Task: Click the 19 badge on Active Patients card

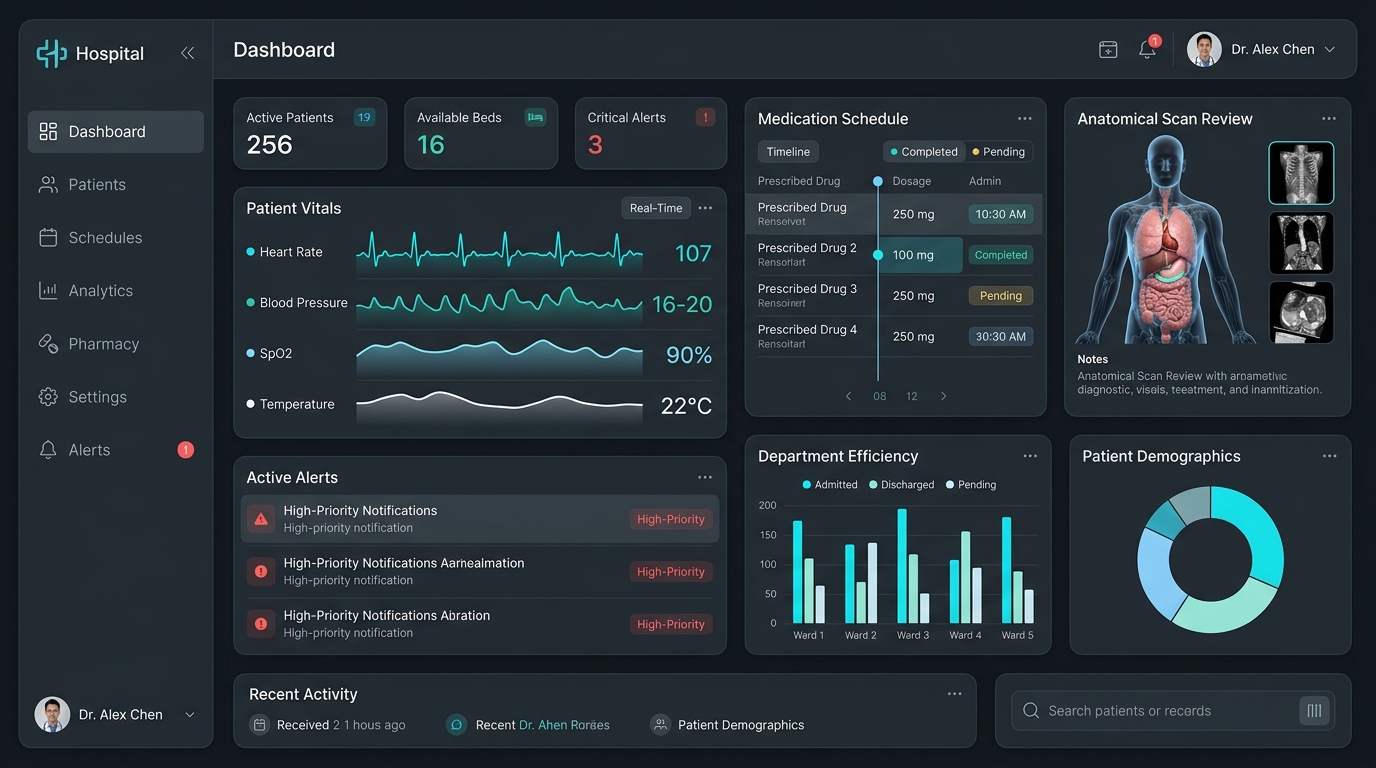Action: click(364, 117)
